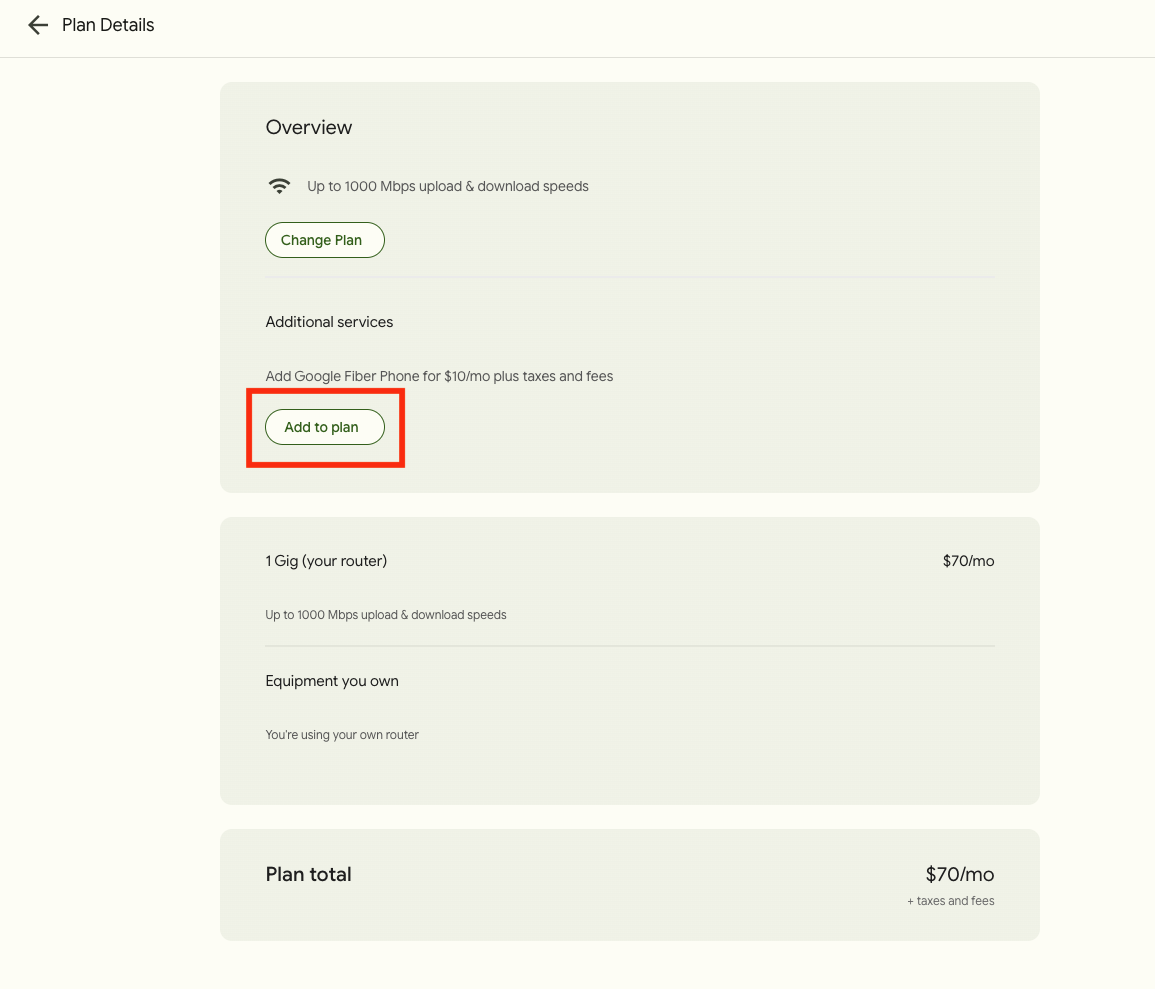This screenshot has width=1155, height=989.
Task: Click the Plan Details page title
Action: pyautogui.click(x=108, y=25)
